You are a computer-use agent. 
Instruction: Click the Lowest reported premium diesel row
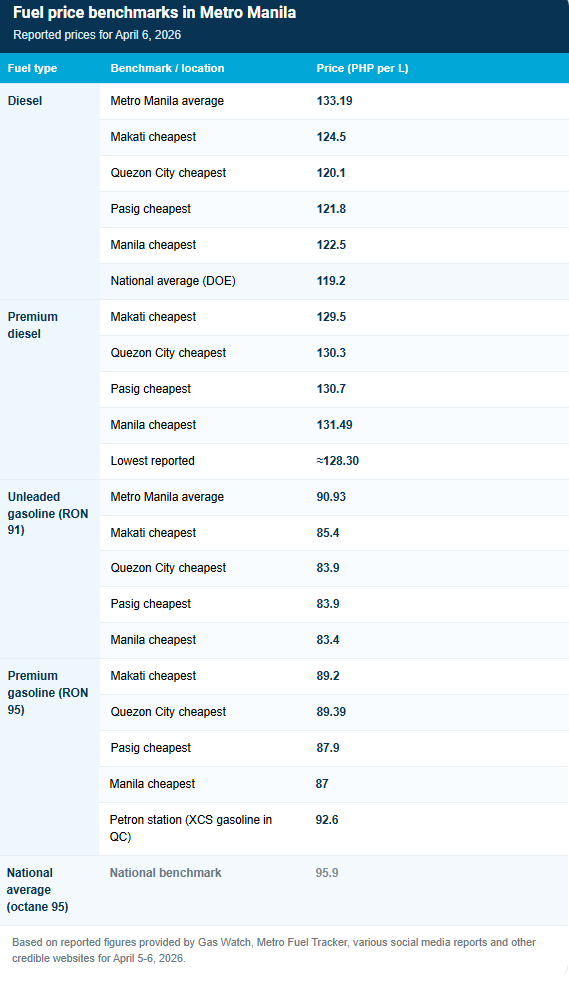pyautogui.click(x=334, y=461)
